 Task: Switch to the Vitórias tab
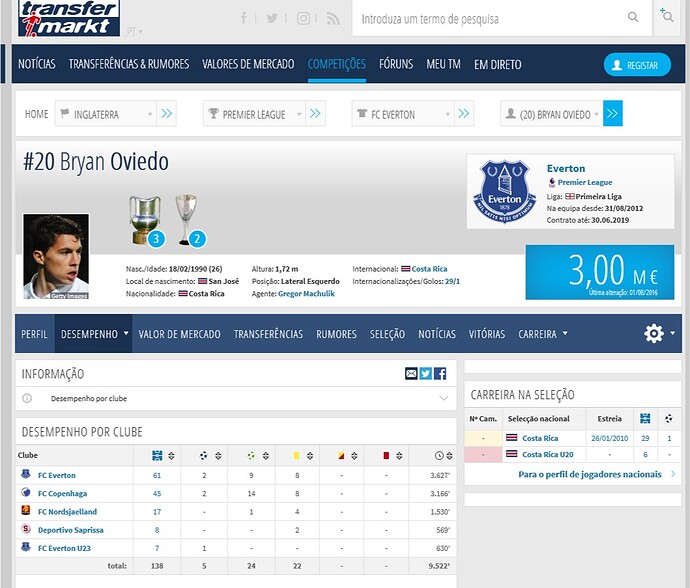(x=487, y=334)
